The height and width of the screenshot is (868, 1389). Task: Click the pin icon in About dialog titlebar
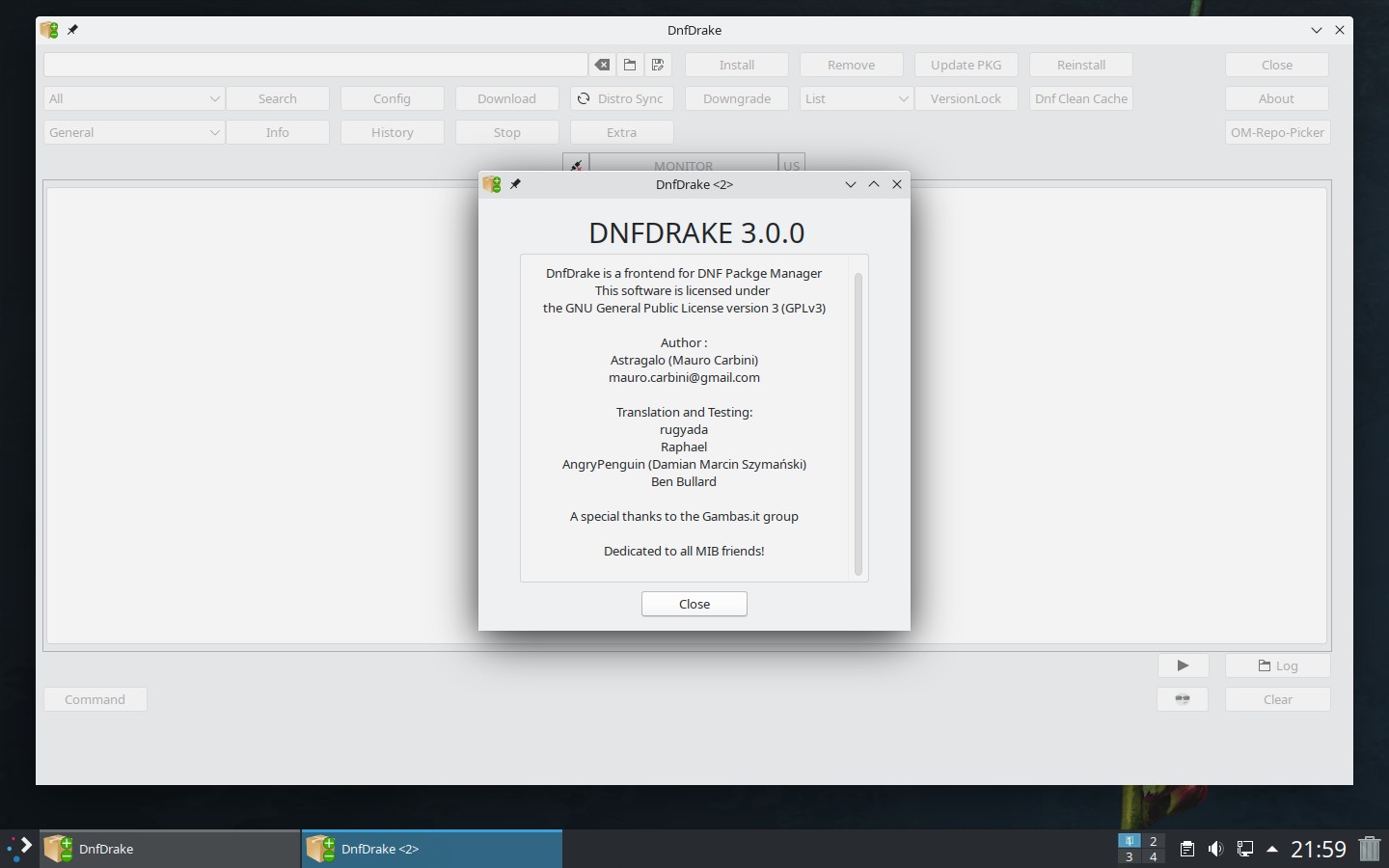(515, 184)
